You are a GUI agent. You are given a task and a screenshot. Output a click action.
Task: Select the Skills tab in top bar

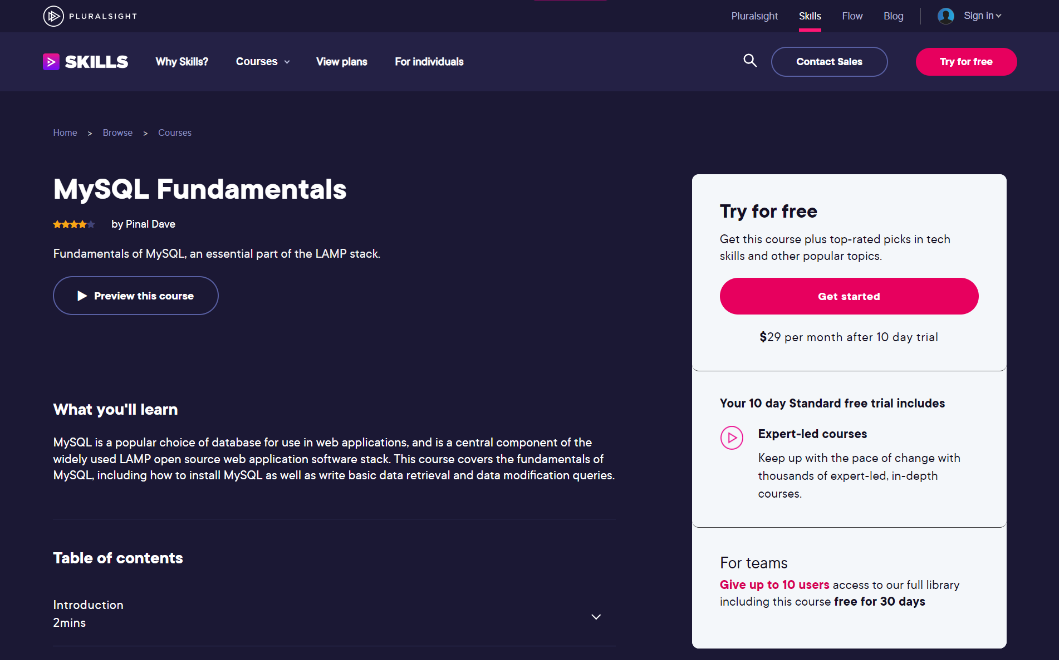[810, 16]
